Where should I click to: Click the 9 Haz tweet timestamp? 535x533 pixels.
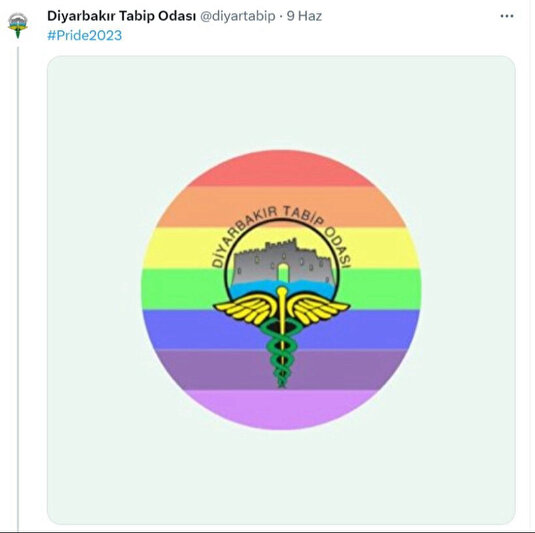coord(304,16)
